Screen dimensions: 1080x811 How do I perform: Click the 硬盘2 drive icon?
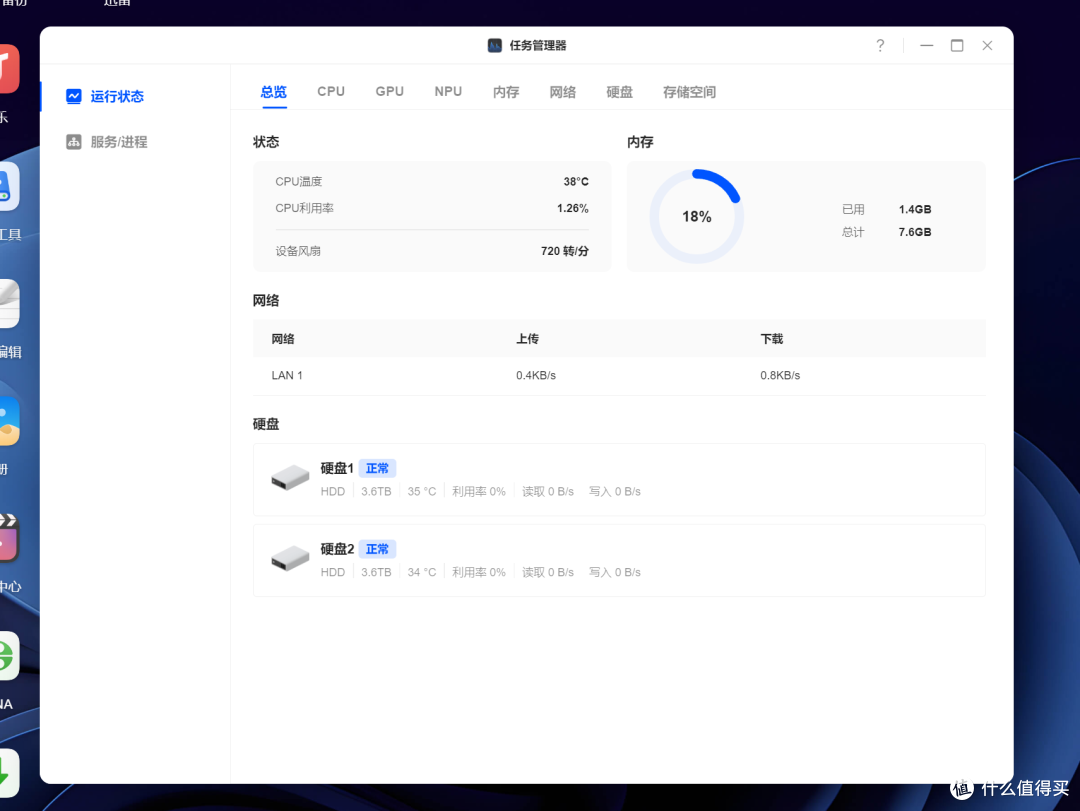click(x=290, y=558)
